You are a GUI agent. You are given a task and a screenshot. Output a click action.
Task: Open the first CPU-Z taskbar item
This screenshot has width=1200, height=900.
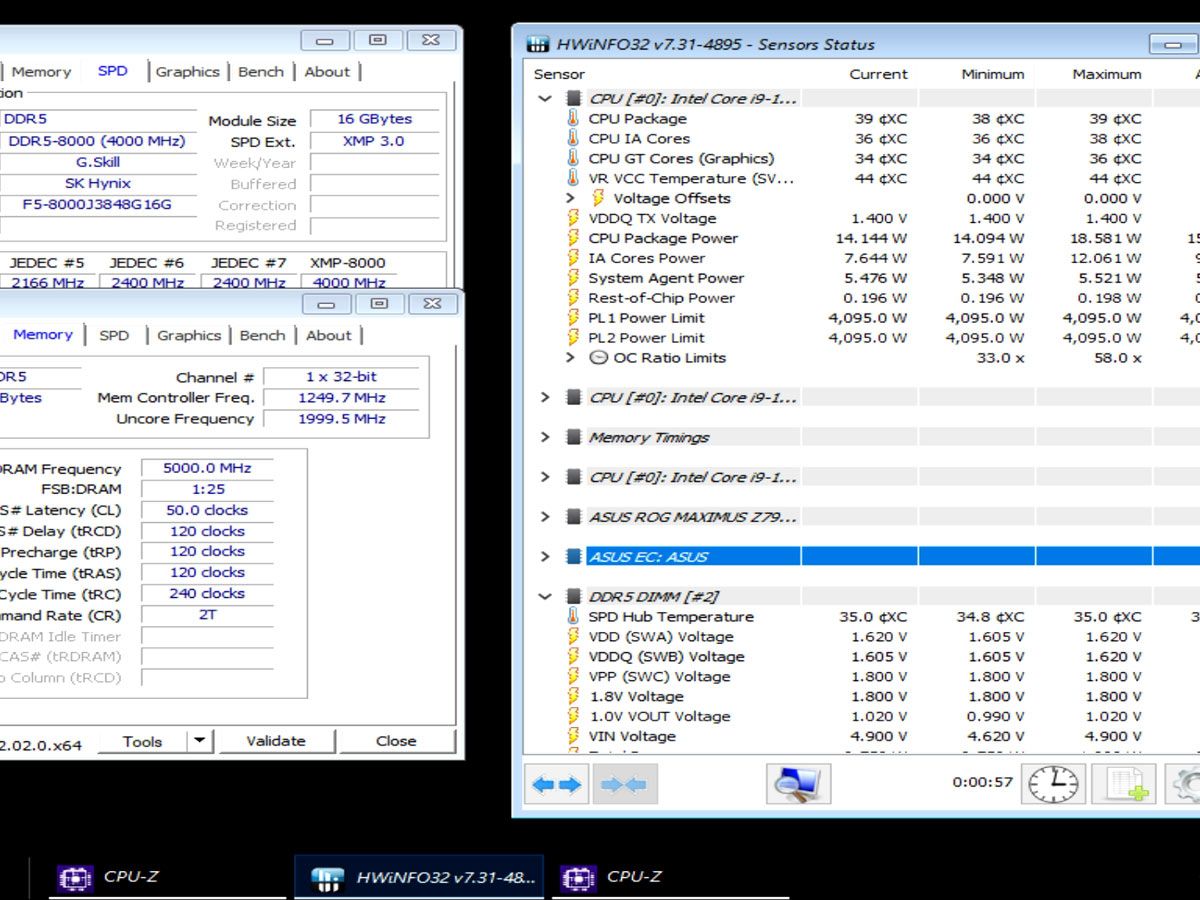pos(110,878)
